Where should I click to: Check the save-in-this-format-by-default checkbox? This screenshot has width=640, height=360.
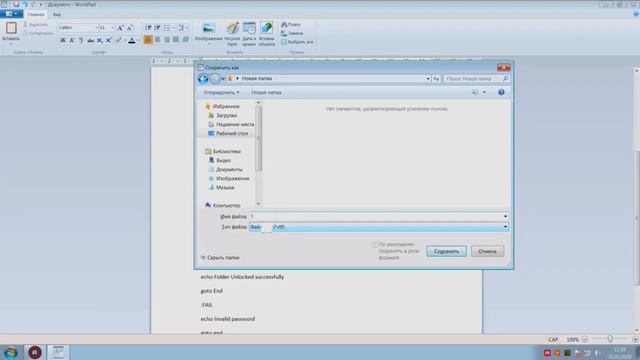[x=374, y=244]
